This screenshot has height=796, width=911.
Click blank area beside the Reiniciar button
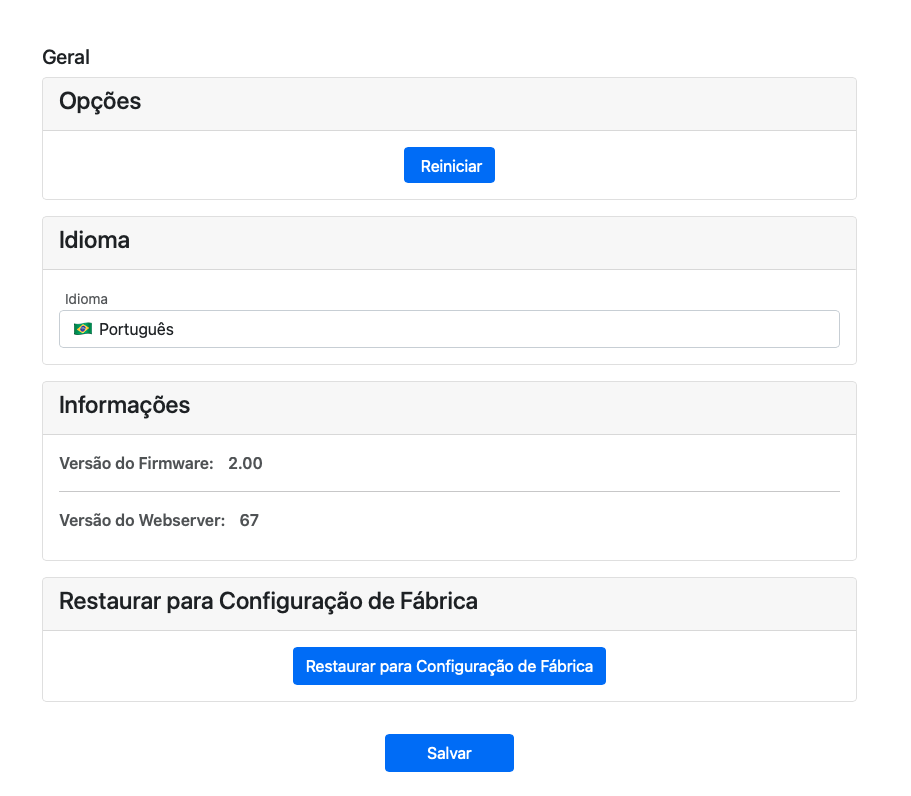[x=650, y=166]
